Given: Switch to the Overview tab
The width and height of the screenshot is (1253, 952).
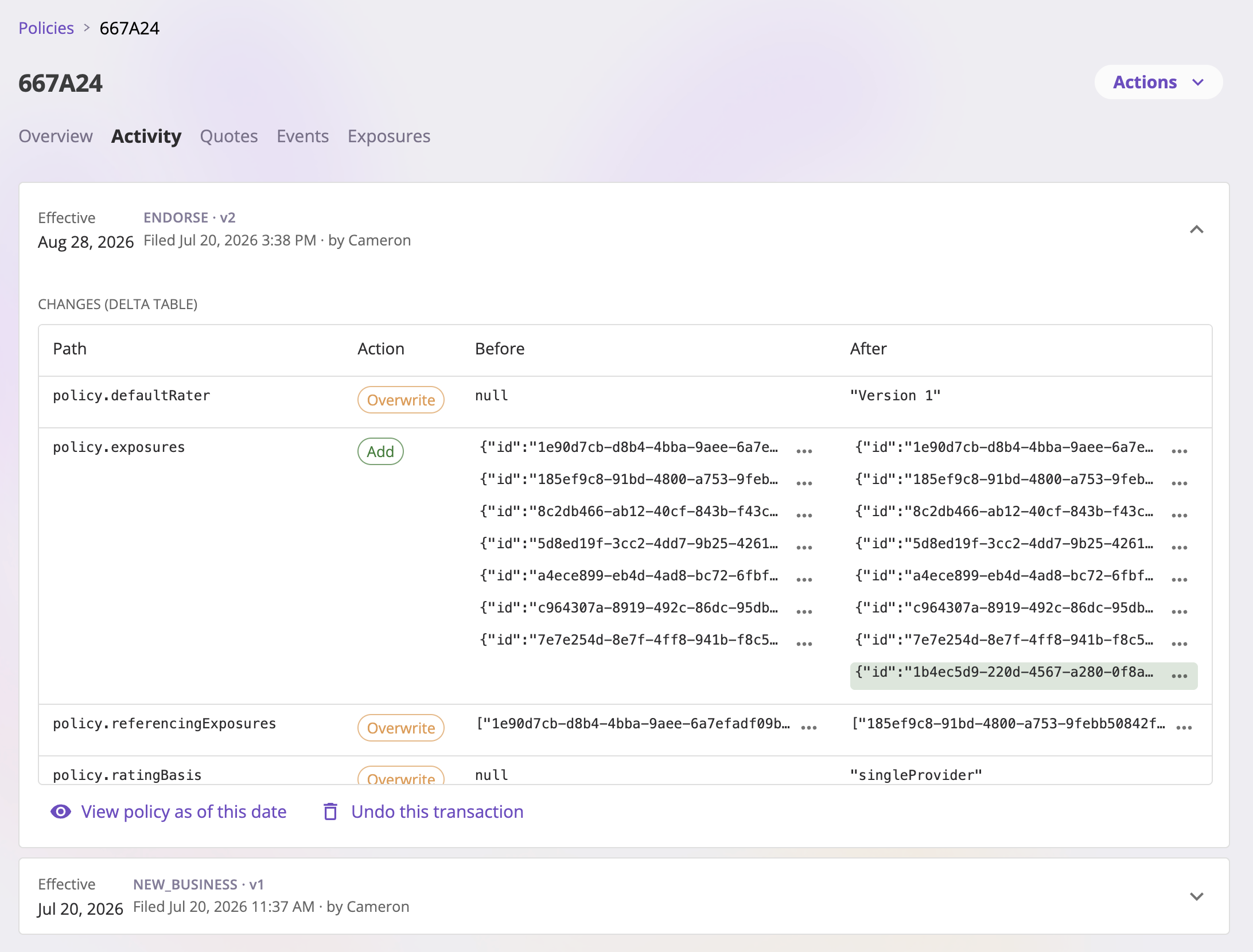Looking at the screenshot, I should pyautogui.click(x=56, y=136).
